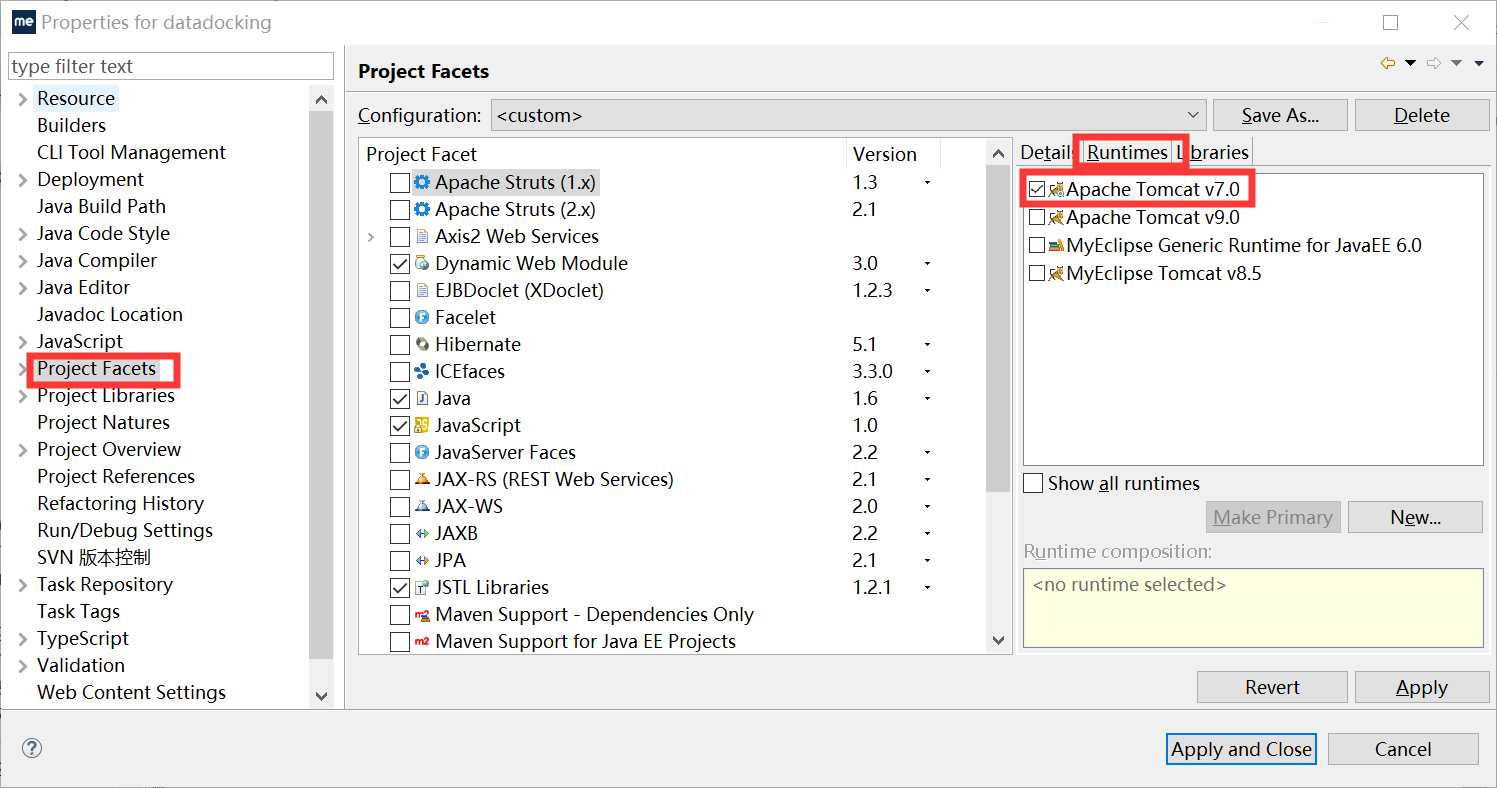Click the Axis2 Web Services icon

point(422,236)
